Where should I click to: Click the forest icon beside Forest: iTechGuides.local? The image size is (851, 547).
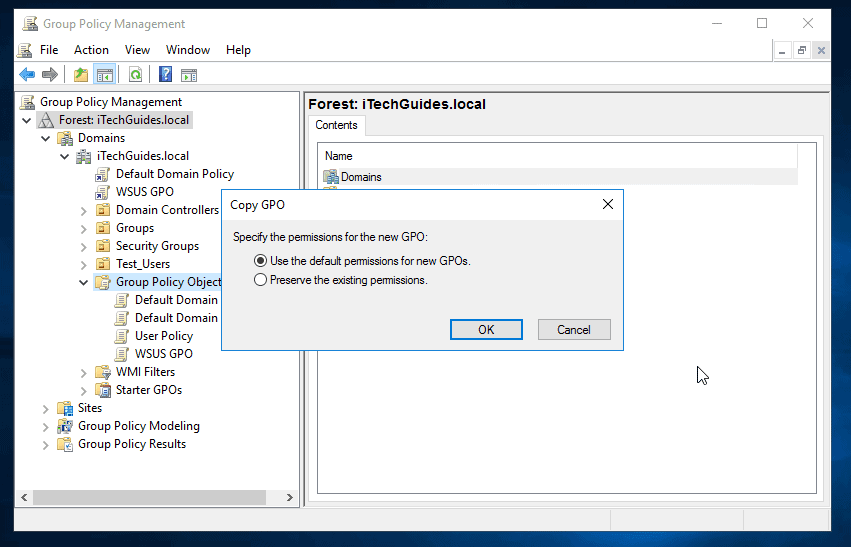click(46, 120)
